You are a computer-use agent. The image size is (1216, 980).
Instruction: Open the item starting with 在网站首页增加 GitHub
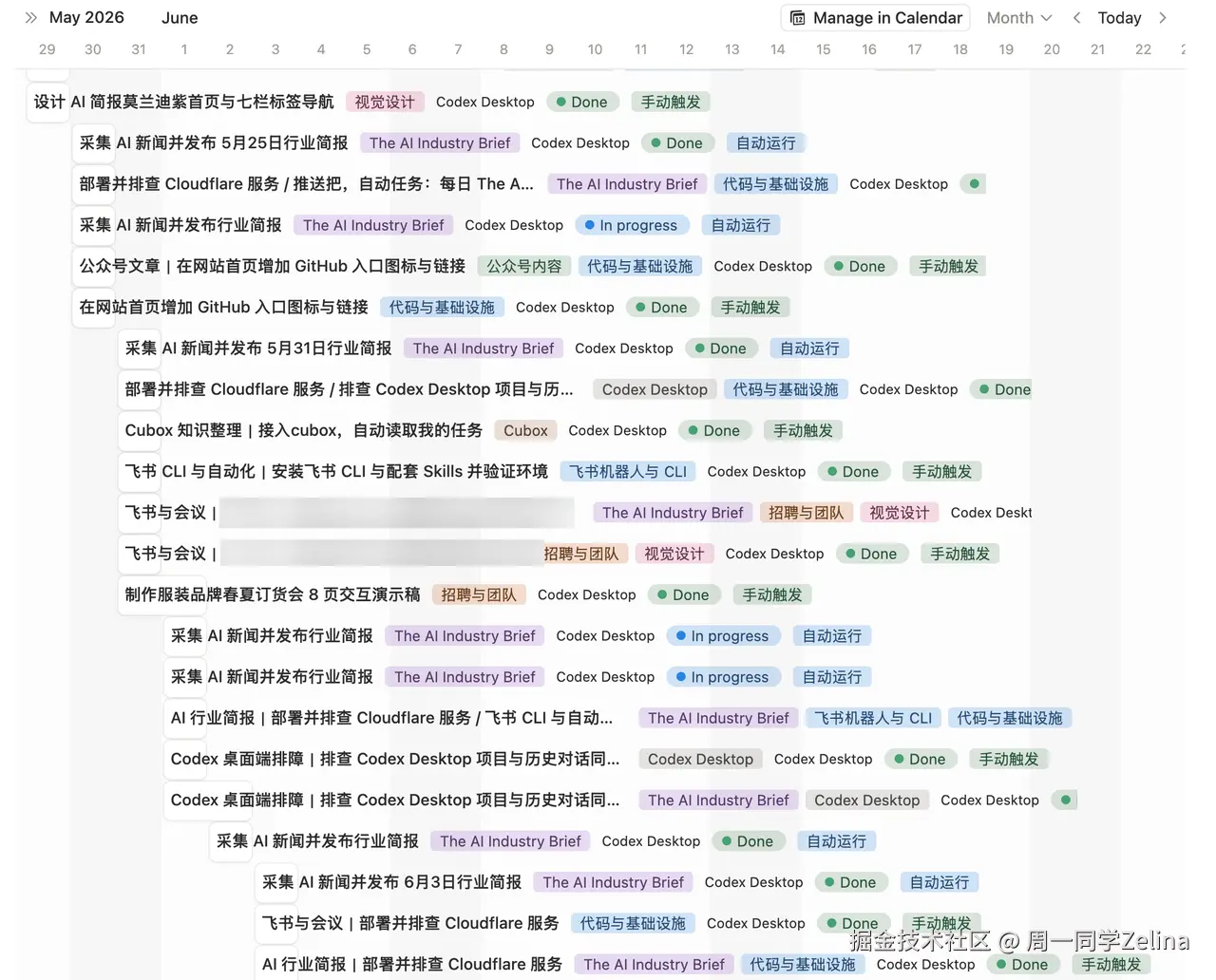click(223, 307)
